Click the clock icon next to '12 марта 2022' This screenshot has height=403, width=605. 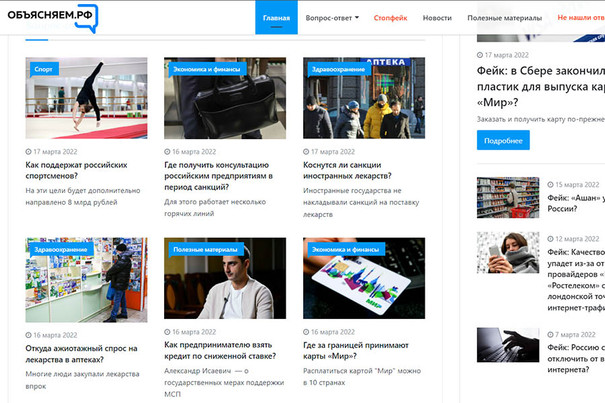click(x=550, y=239)
